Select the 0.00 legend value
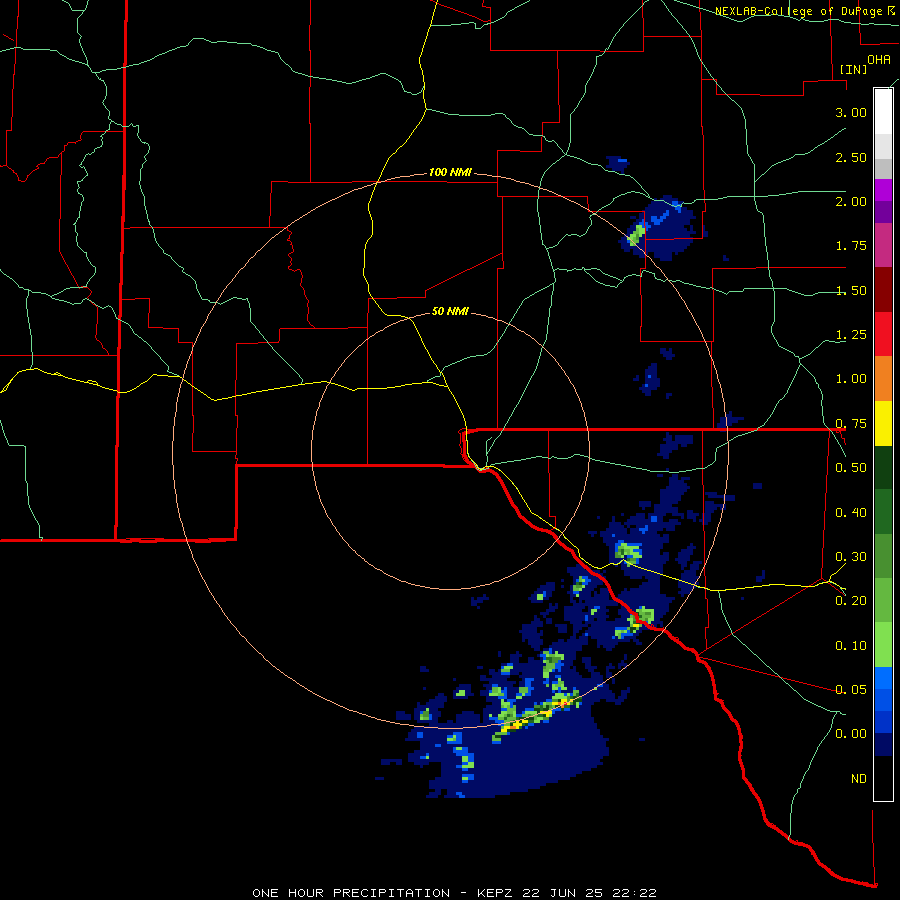The image size is (900, 900). (851, 734)
